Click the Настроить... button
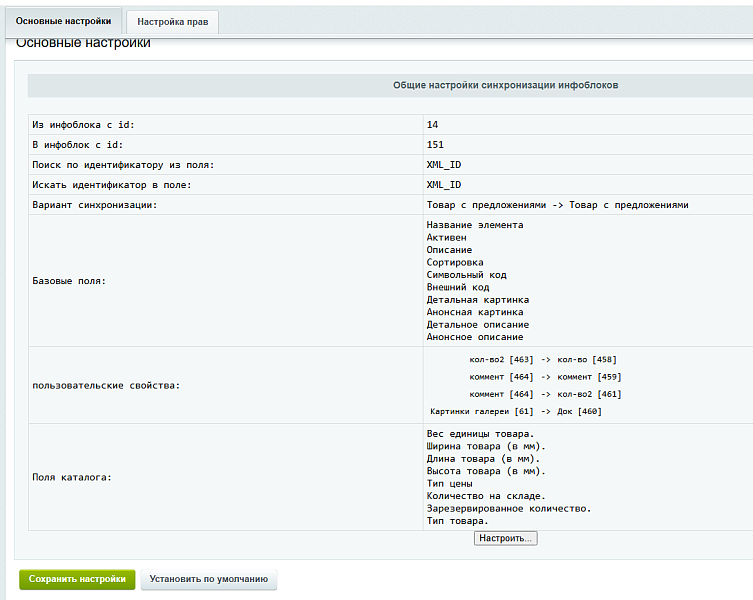The height and width of the screenshot is (600, 753). [x=506, y=538]
